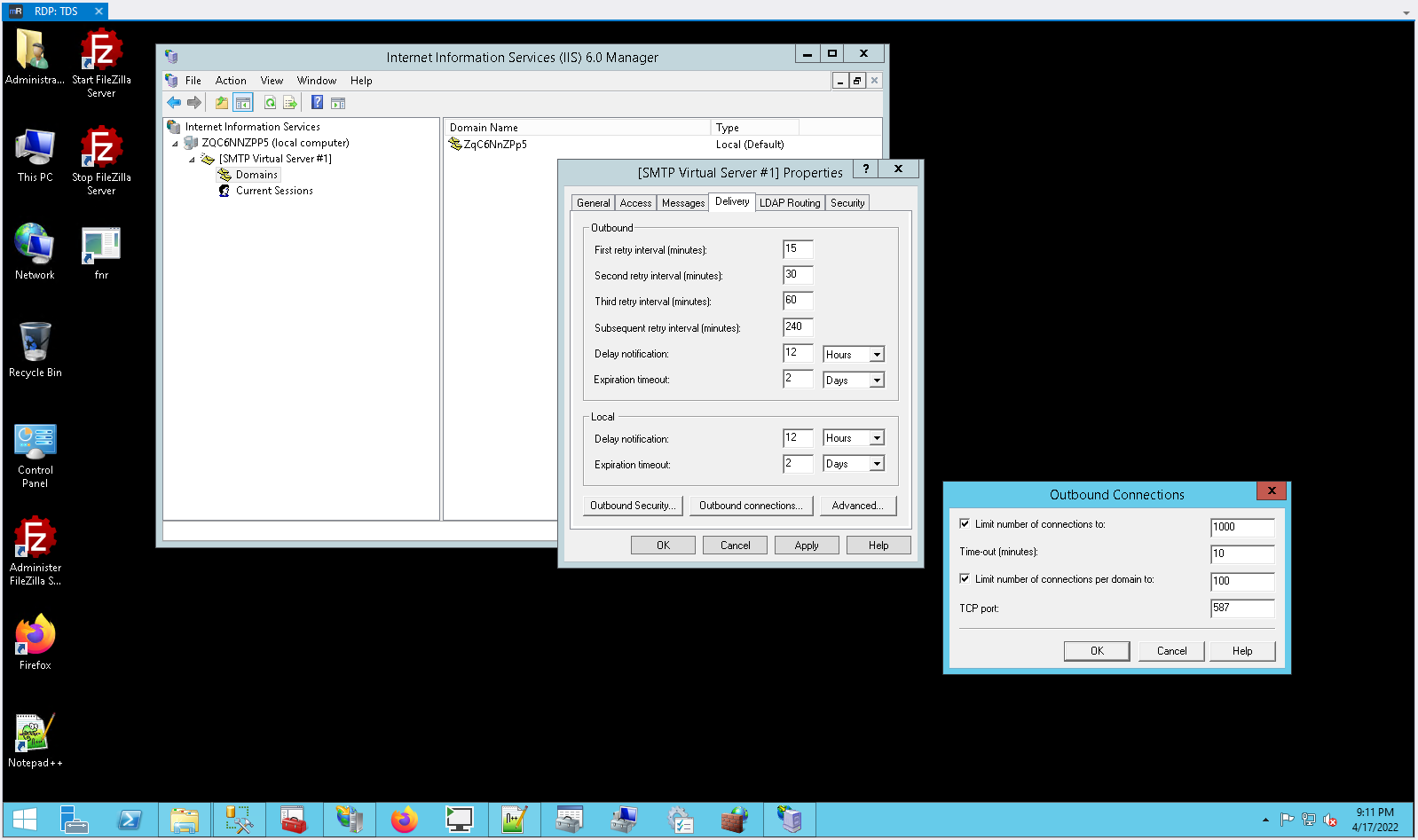
Task: Open Start FileZilla Server desktop shortcut
Action: (101, 62)
